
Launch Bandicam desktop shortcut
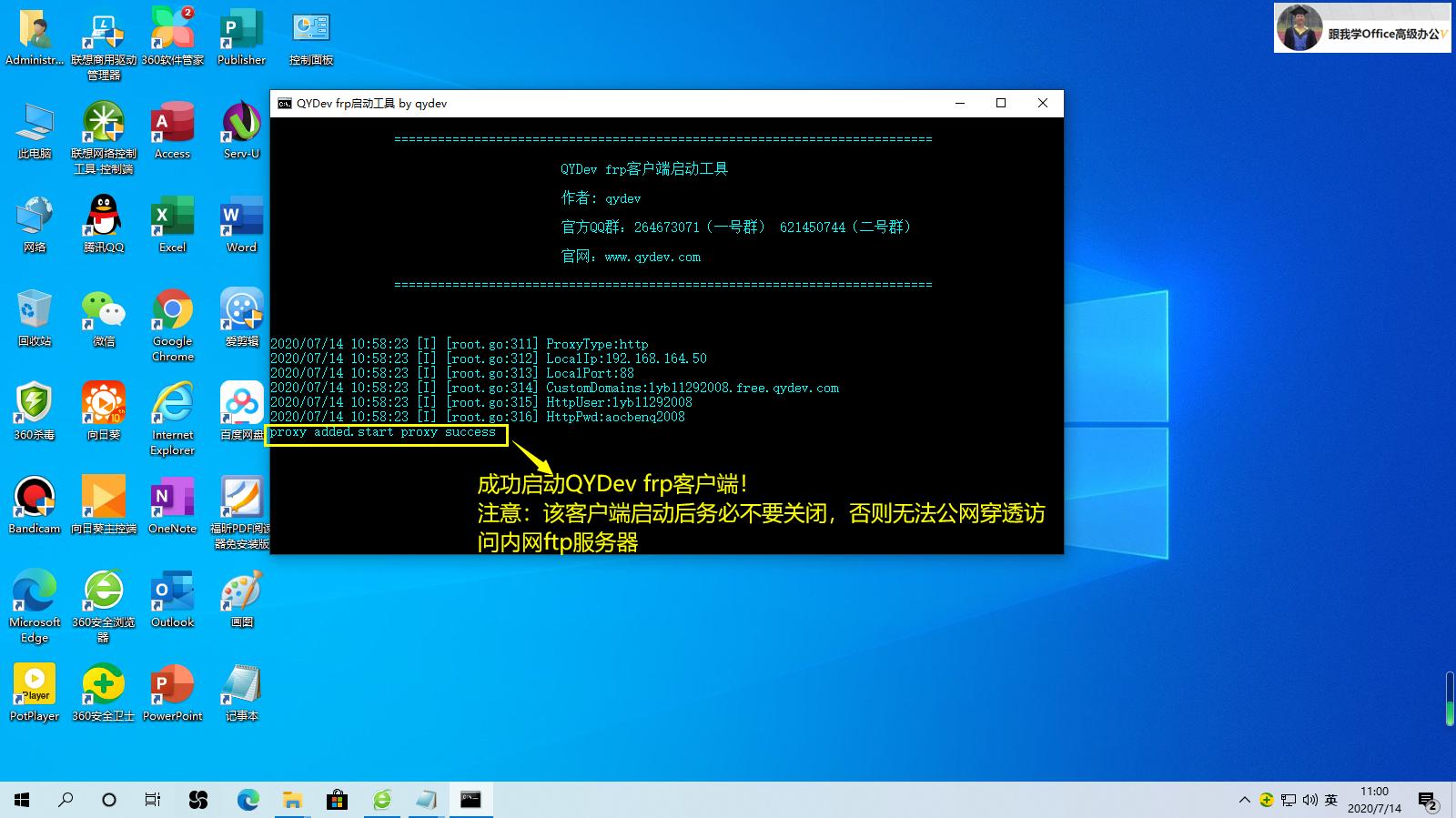35,506
